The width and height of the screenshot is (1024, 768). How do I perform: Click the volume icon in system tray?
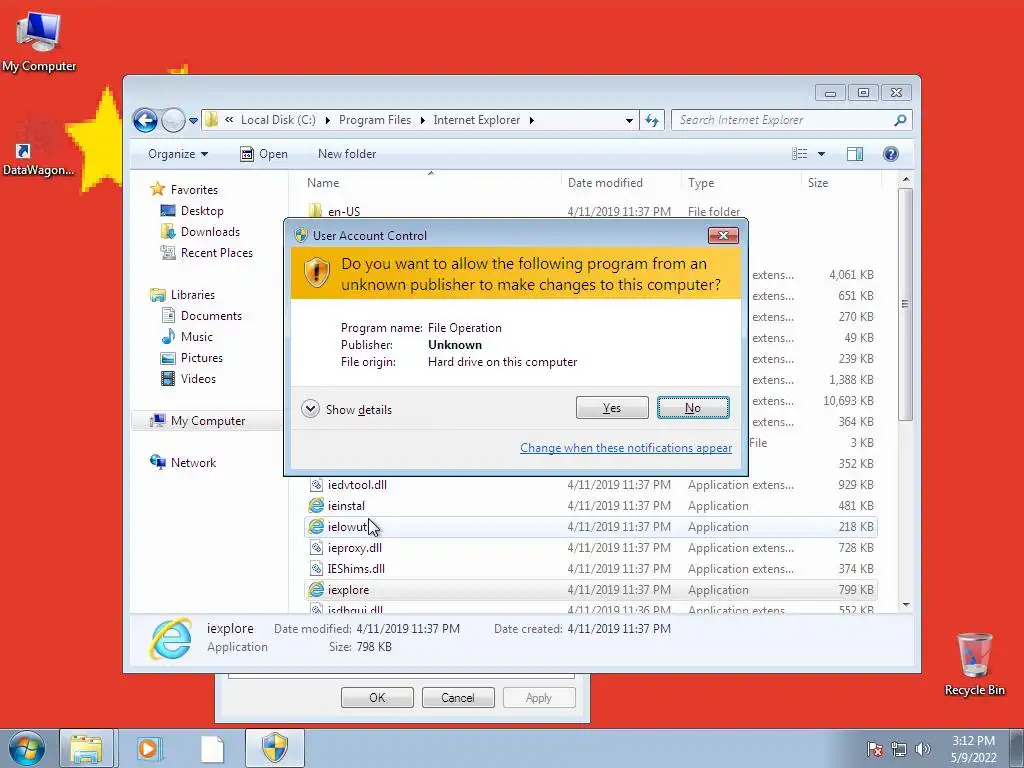[923, 749]
